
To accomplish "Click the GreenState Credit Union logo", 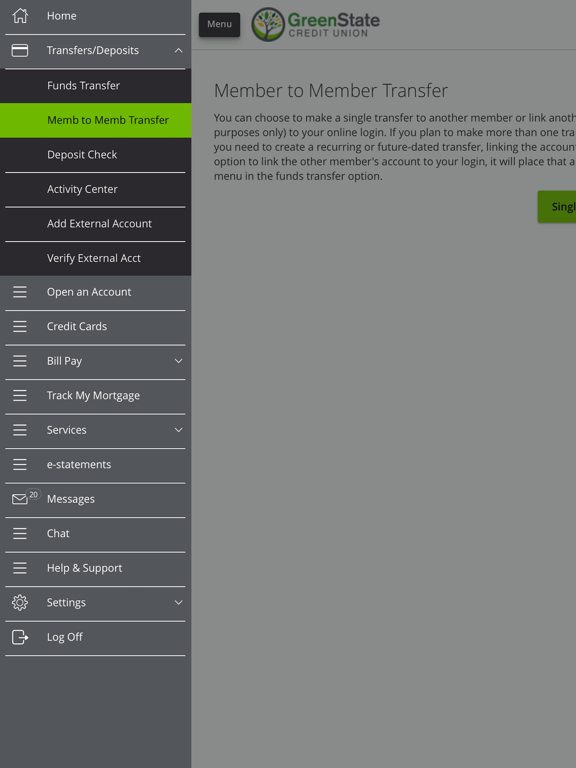I will (x=315, y=24).
